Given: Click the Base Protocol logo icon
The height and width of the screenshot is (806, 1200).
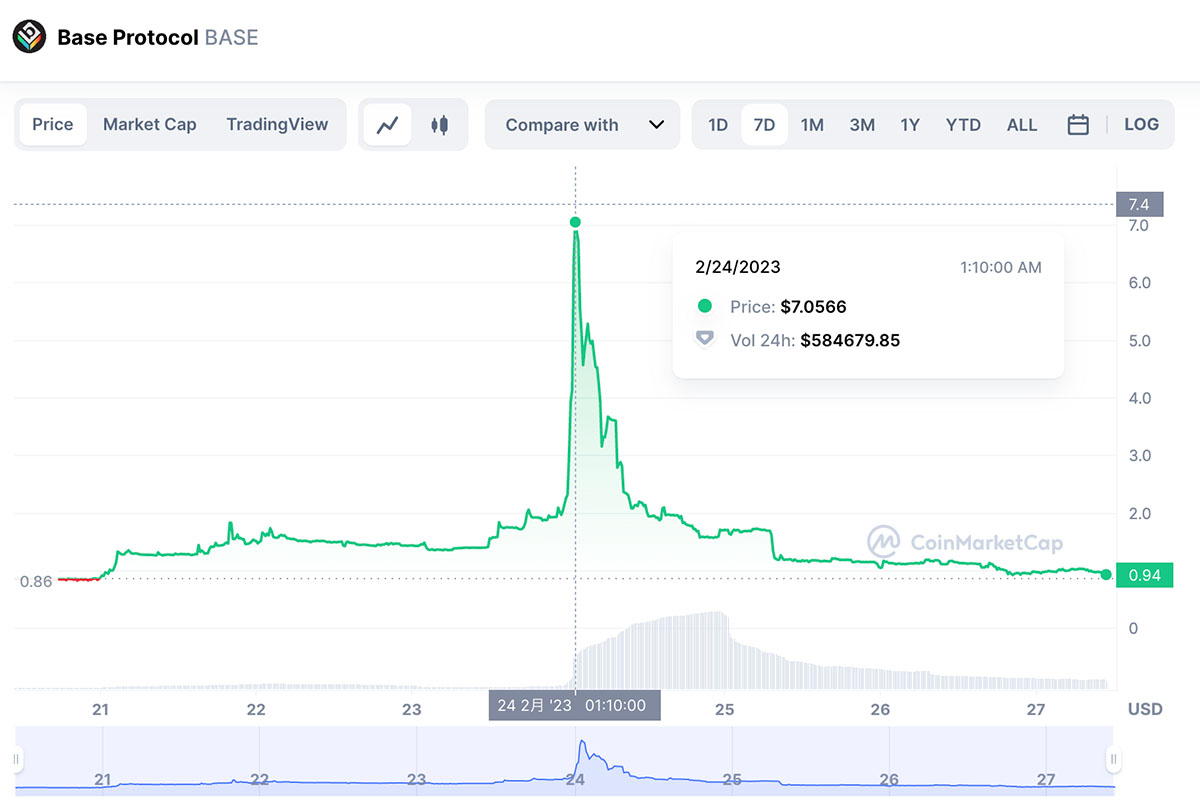Looking at the screenshot, I should [x=29, y=38].
